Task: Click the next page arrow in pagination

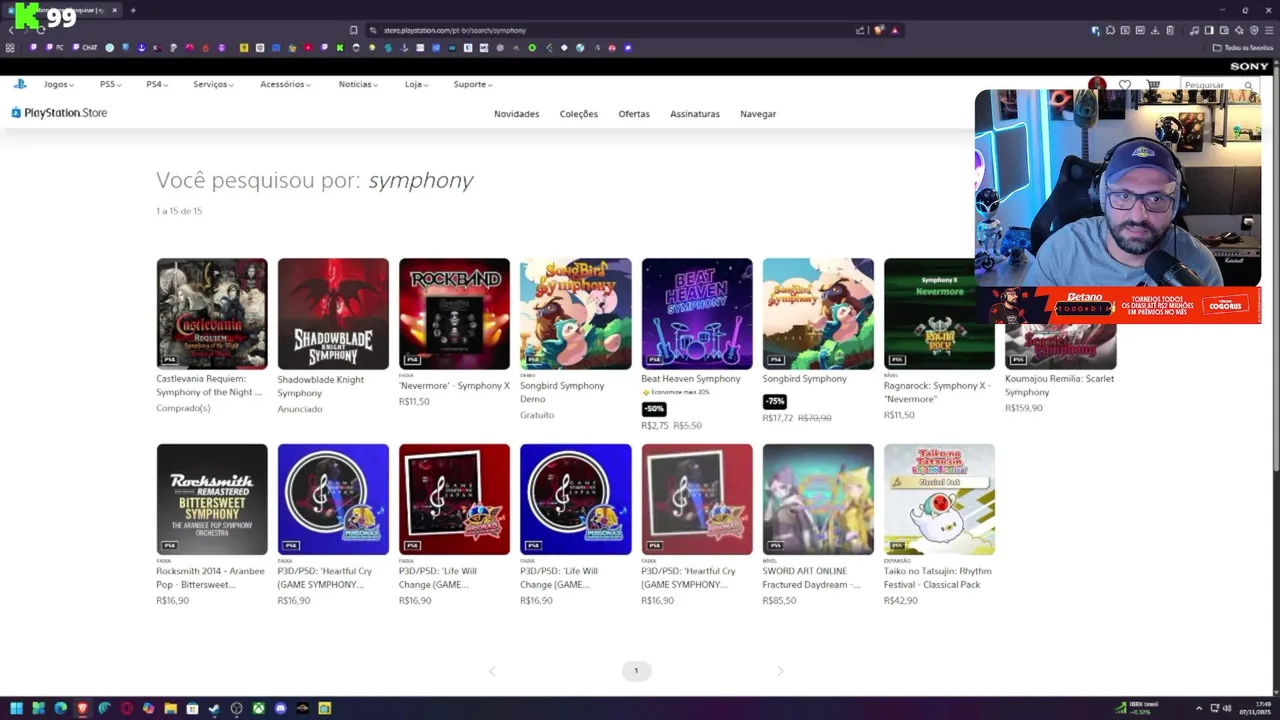Action: tap(780, 671)
